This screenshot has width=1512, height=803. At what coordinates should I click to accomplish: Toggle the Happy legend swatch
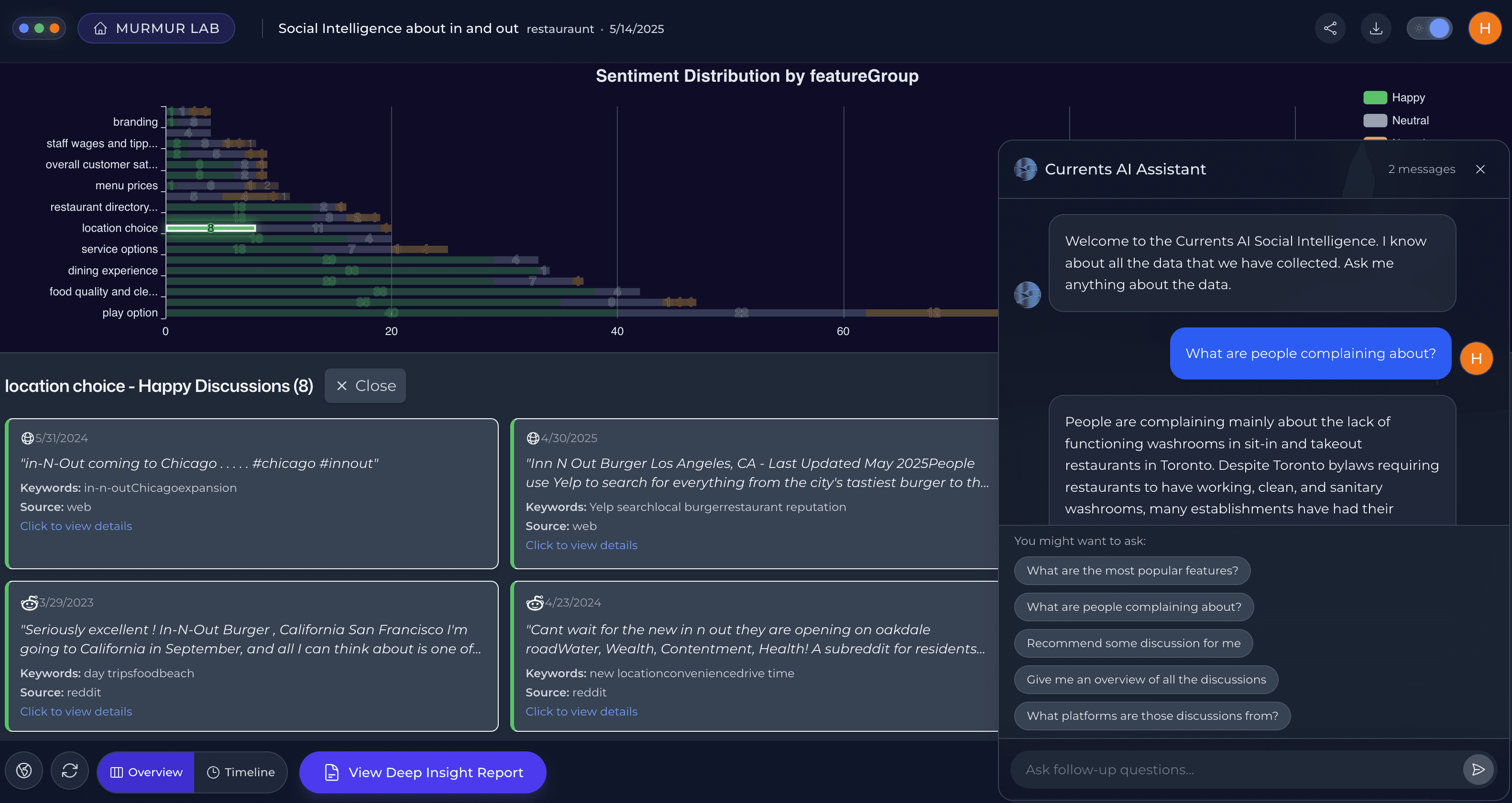point(1375,98)
